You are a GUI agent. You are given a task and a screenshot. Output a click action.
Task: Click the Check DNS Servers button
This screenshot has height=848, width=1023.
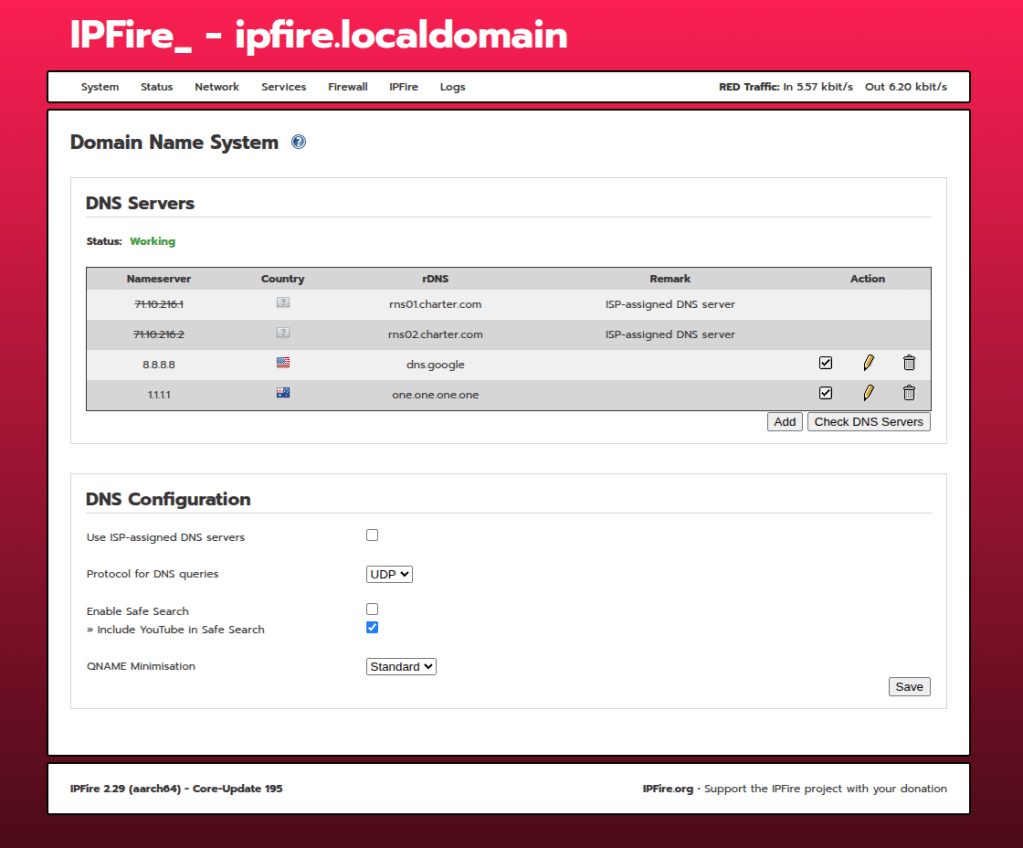868,422
